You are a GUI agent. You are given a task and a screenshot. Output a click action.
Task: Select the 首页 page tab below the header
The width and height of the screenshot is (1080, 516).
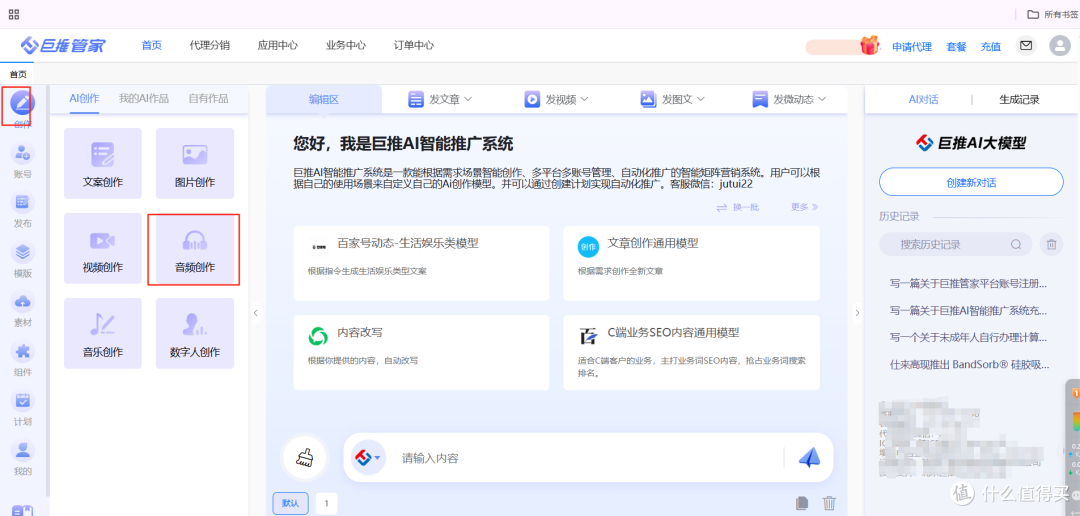17,74
